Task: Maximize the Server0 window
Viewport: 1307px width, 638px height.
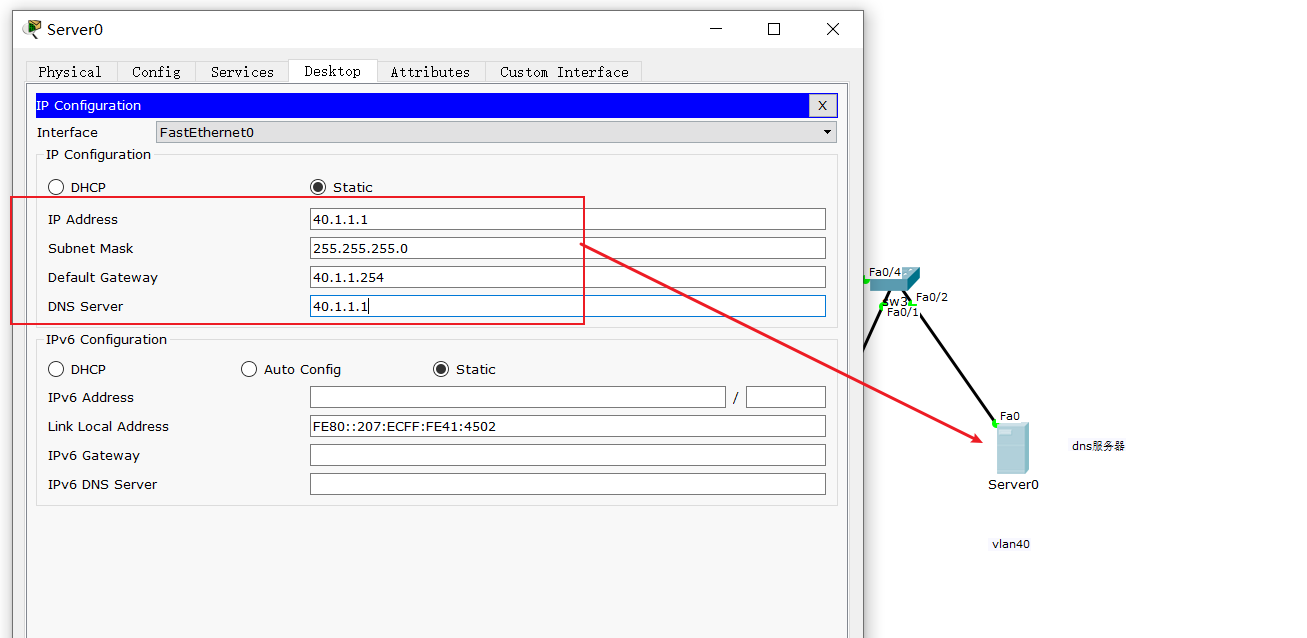Action: click(774, 29)
